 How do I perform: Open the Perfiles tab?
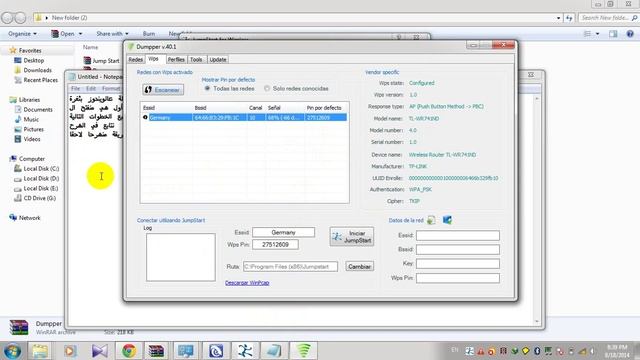pyautogui.click(x=176, y=60)
